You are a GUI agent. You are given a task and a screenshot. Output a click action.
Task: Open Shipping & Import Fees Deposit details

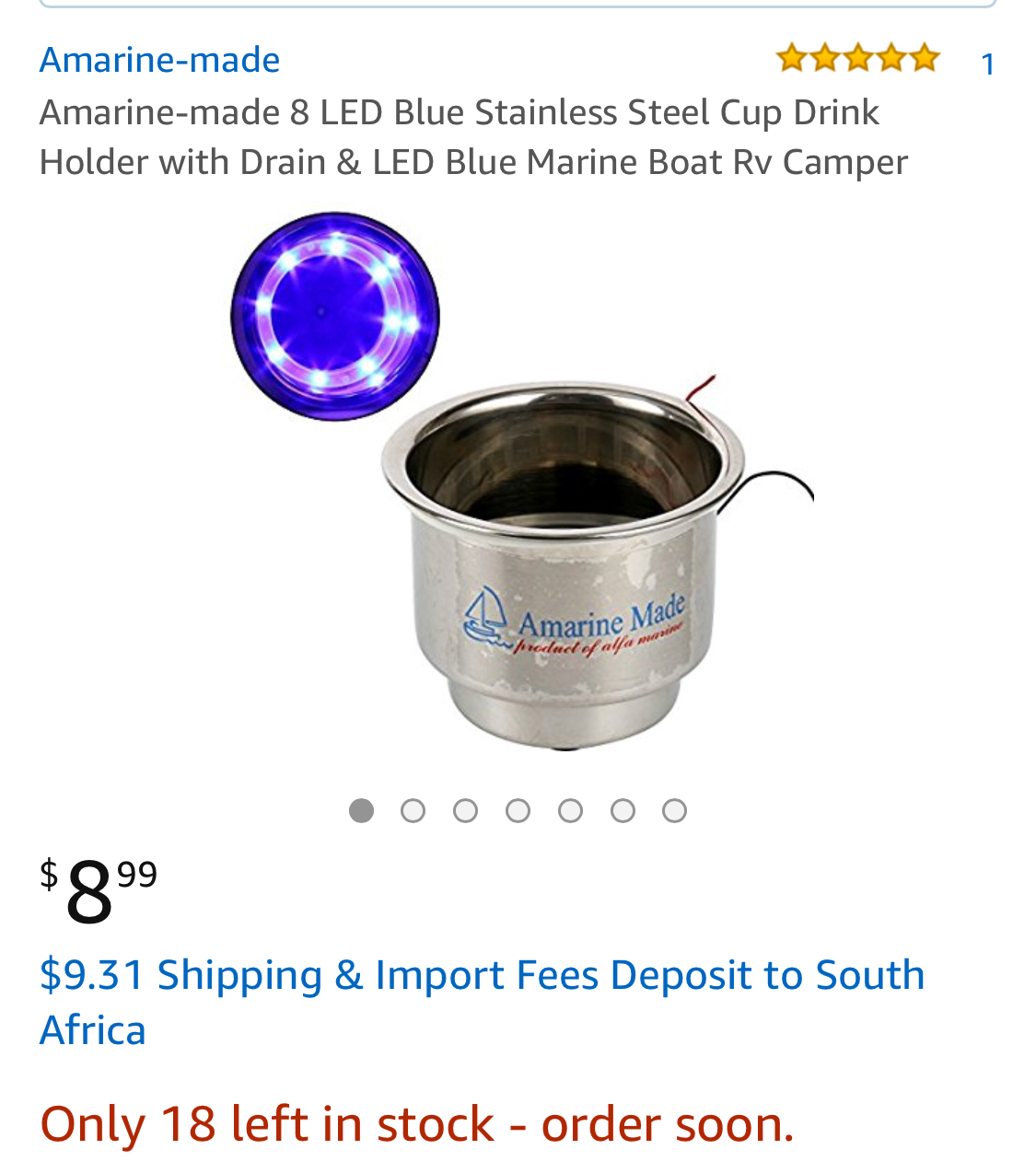[x=482, y=1002]
